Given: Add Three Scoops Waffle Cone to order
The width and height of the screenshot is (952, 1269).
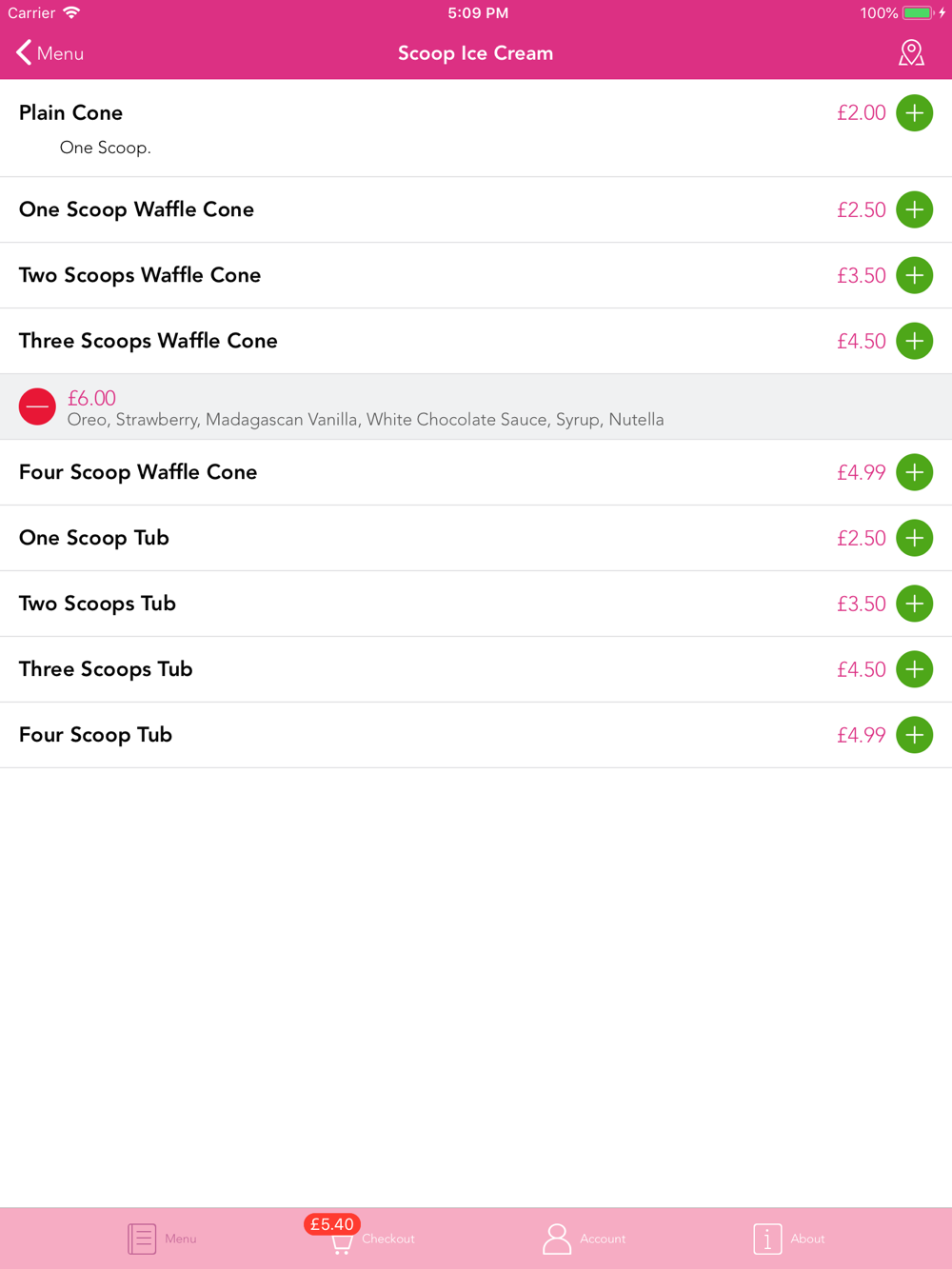Looking at the screenshot, I should point(914,341).
